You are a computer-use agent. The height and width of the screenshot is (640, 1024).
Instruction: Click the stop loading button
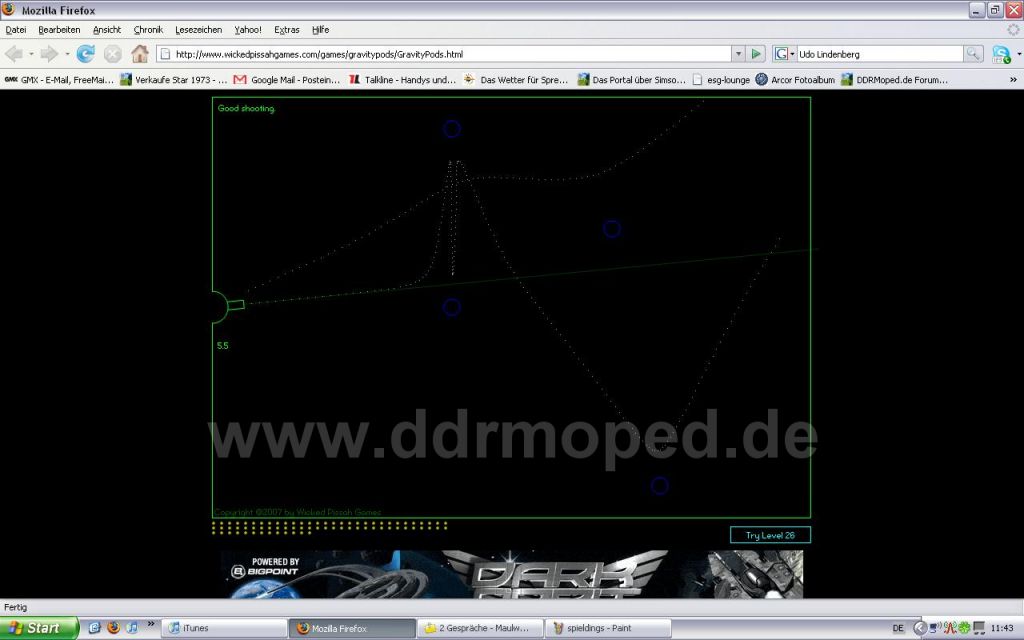coord(113,54)
